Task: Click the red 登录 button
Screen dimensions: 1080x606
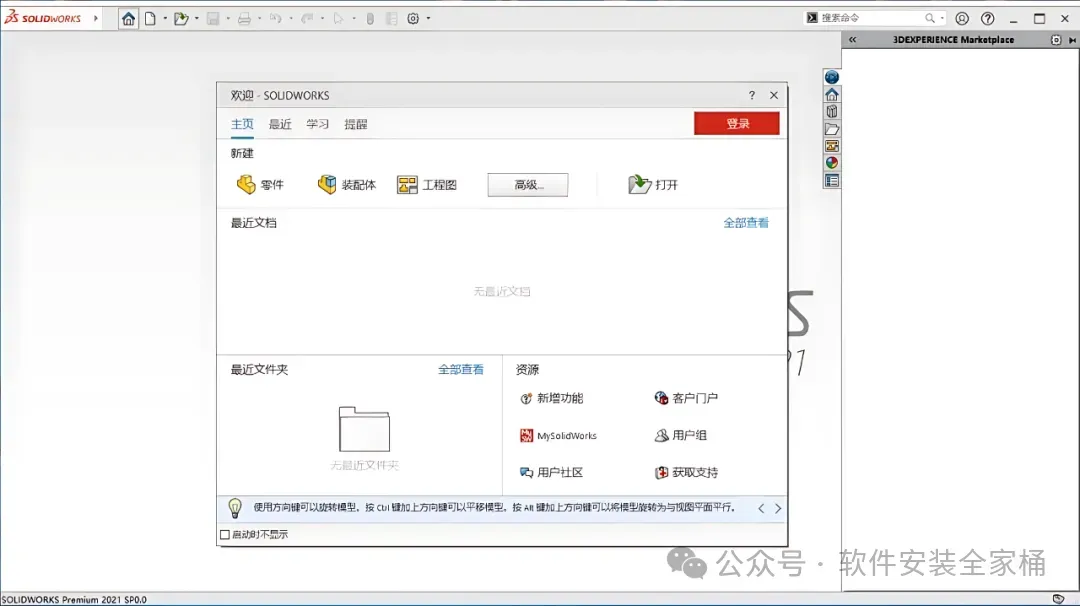Action: 736,123
